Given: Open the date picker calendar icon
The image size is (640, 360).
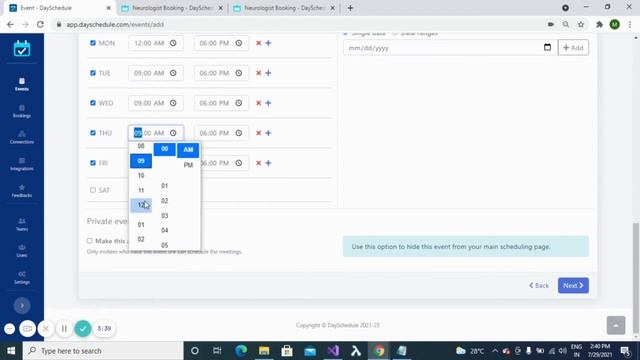Looking at the screenshot, I should pyautogui.click(x=547, y=47).
